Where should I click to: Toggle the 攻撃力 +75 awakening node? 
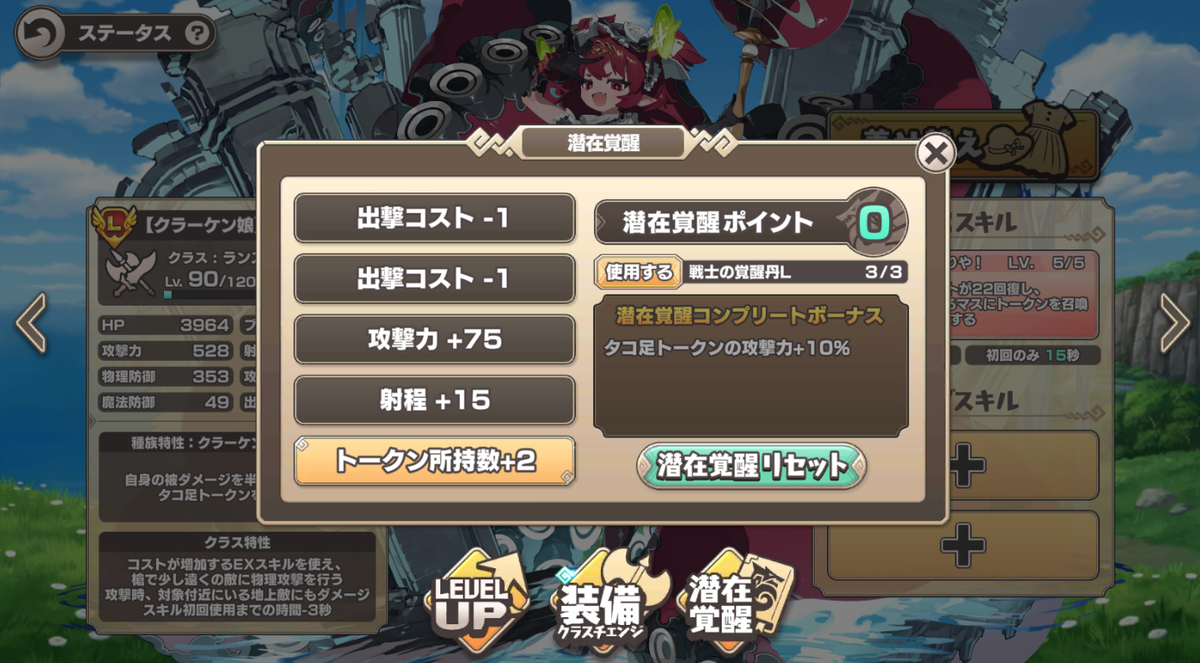[434, 340]
